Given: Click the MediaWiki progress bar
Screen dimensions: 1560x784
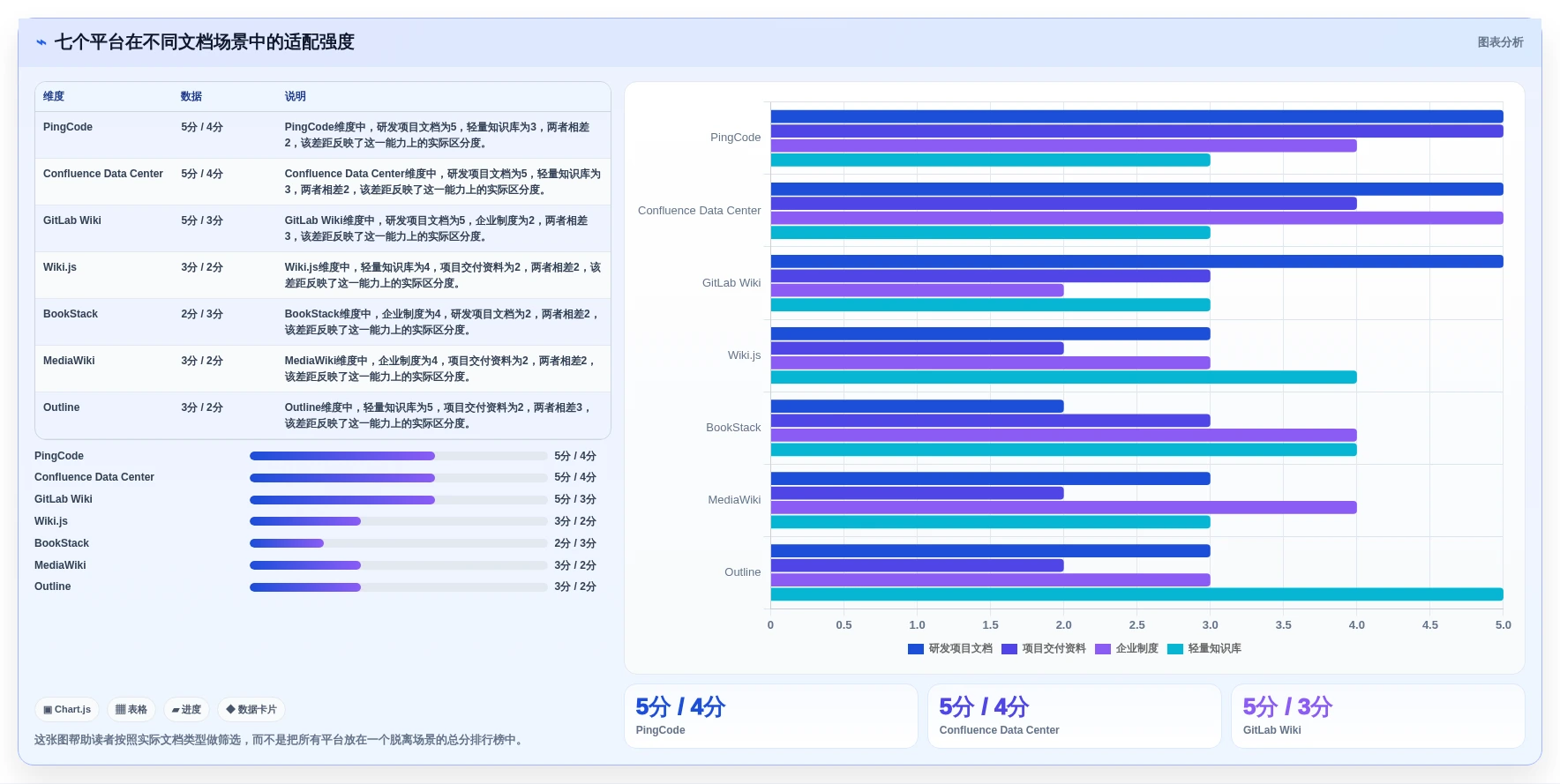Looking at the screenshot, I should pyautogui.click(x=399, y=565).
